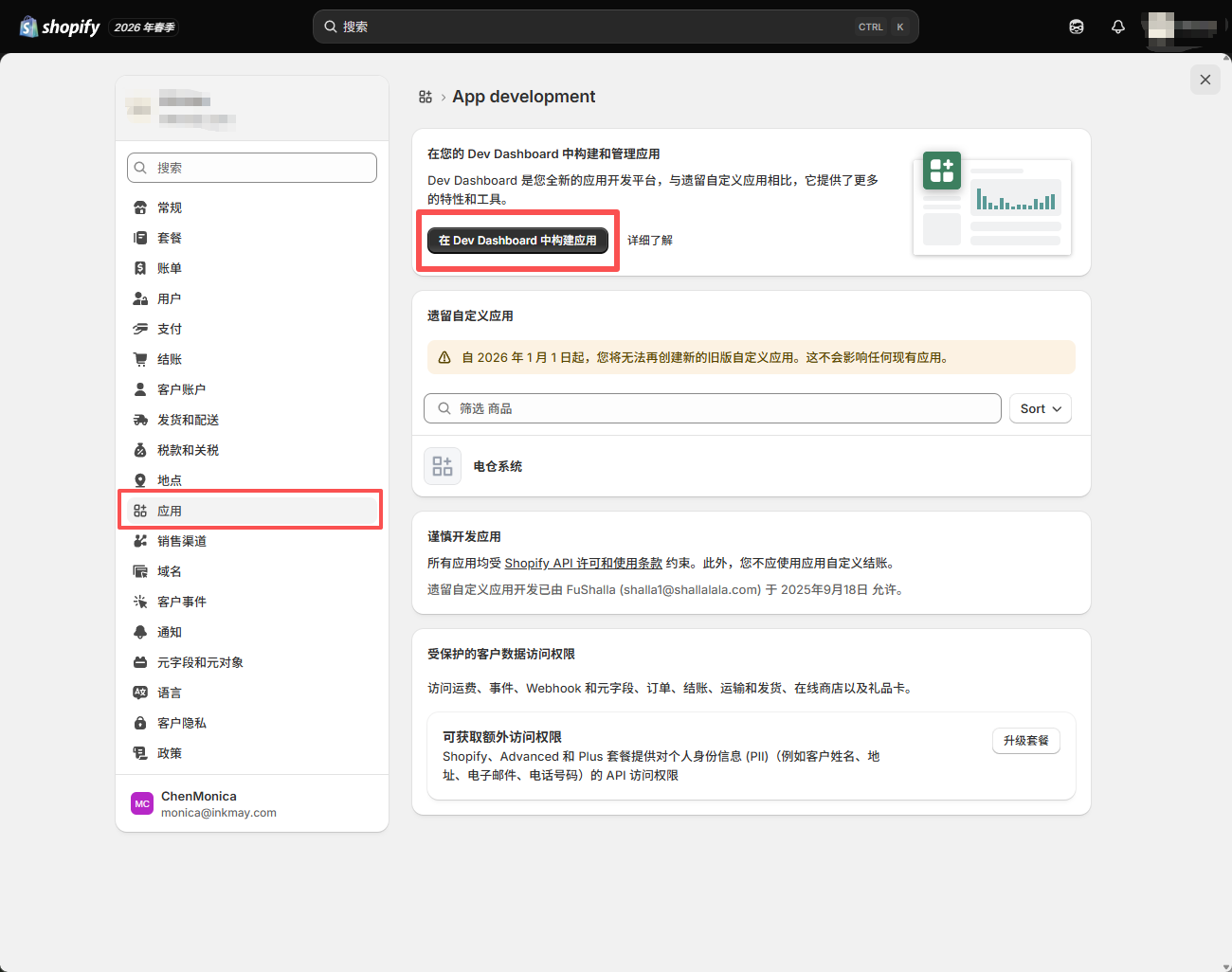Click the breadcrumb apps icon beside App development
Viewport: 1232px width, 972px height.
click(426, 97)
